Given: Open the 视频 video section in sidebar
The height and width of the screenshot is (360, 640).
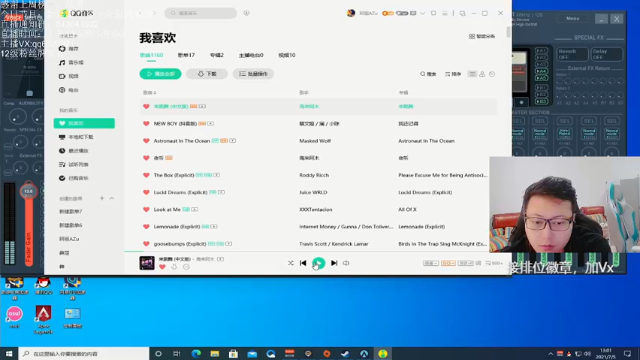Looking at the screenshot, I should coord(69,76).
